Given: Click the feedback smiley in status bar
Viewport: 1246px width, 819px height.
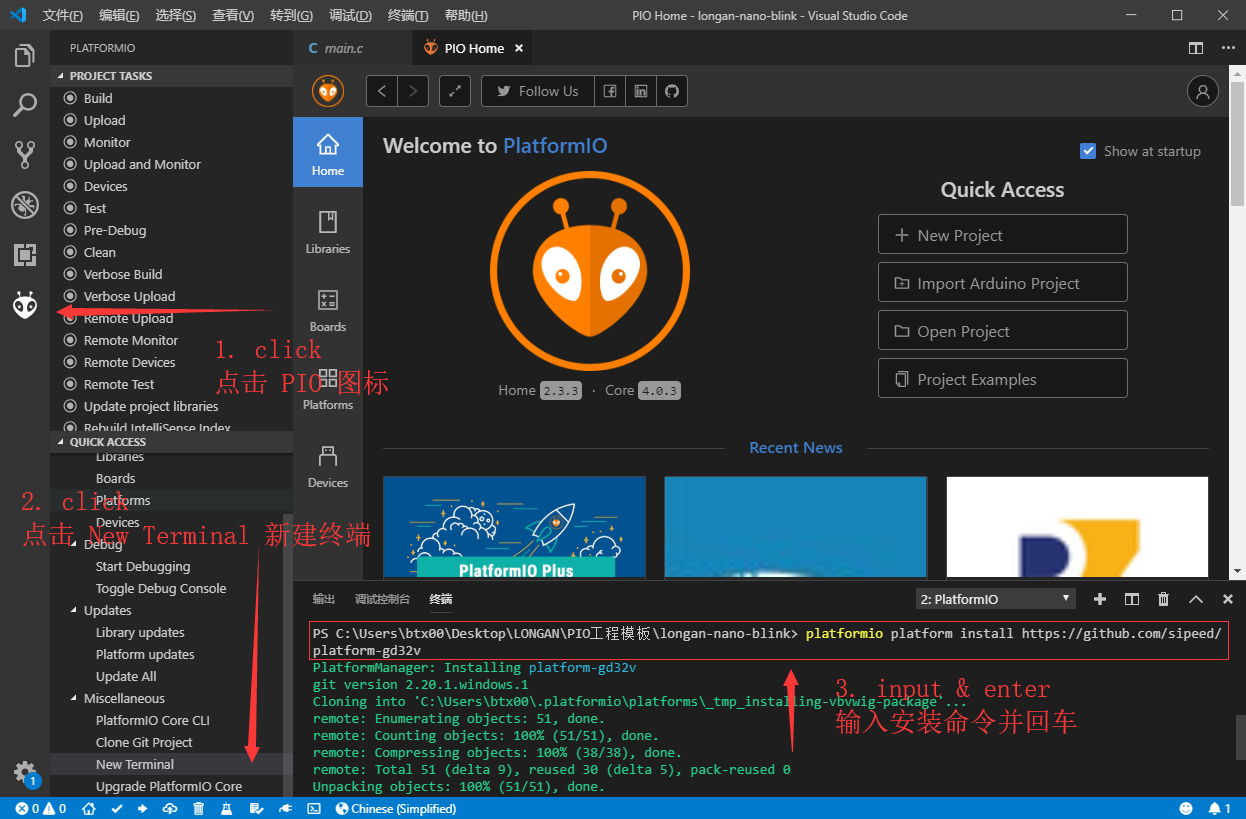Looking at the screenshot, I should click(x=1186, y=808).
